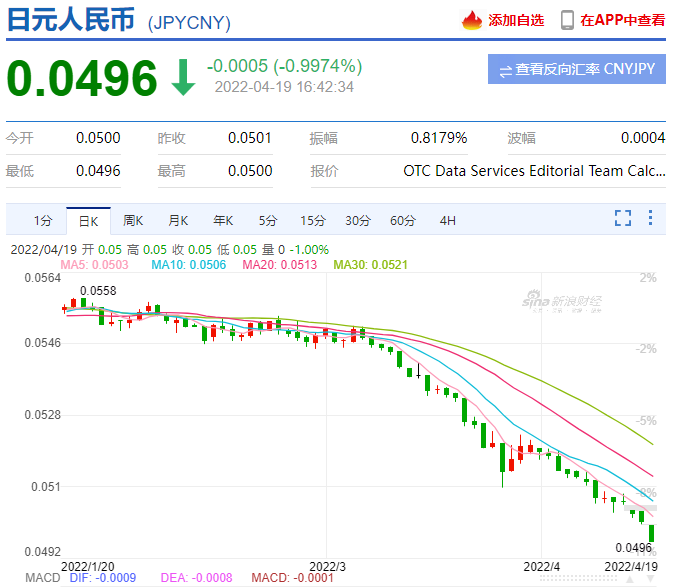The width and height of the screenshot is (676, 587).
Task: Click the MA20: 0.0513 legend label
Action: (279, 265)
